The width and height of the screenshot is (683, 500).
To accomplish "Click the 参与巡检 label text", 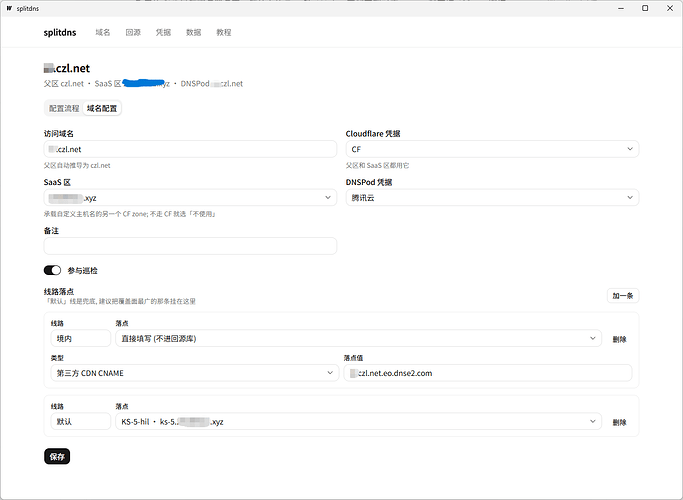I will (x=82, y=271).
